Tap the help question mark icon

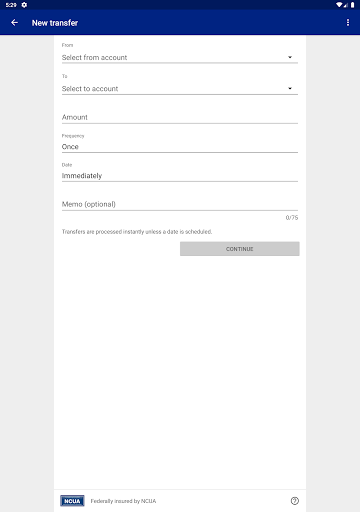295,501
